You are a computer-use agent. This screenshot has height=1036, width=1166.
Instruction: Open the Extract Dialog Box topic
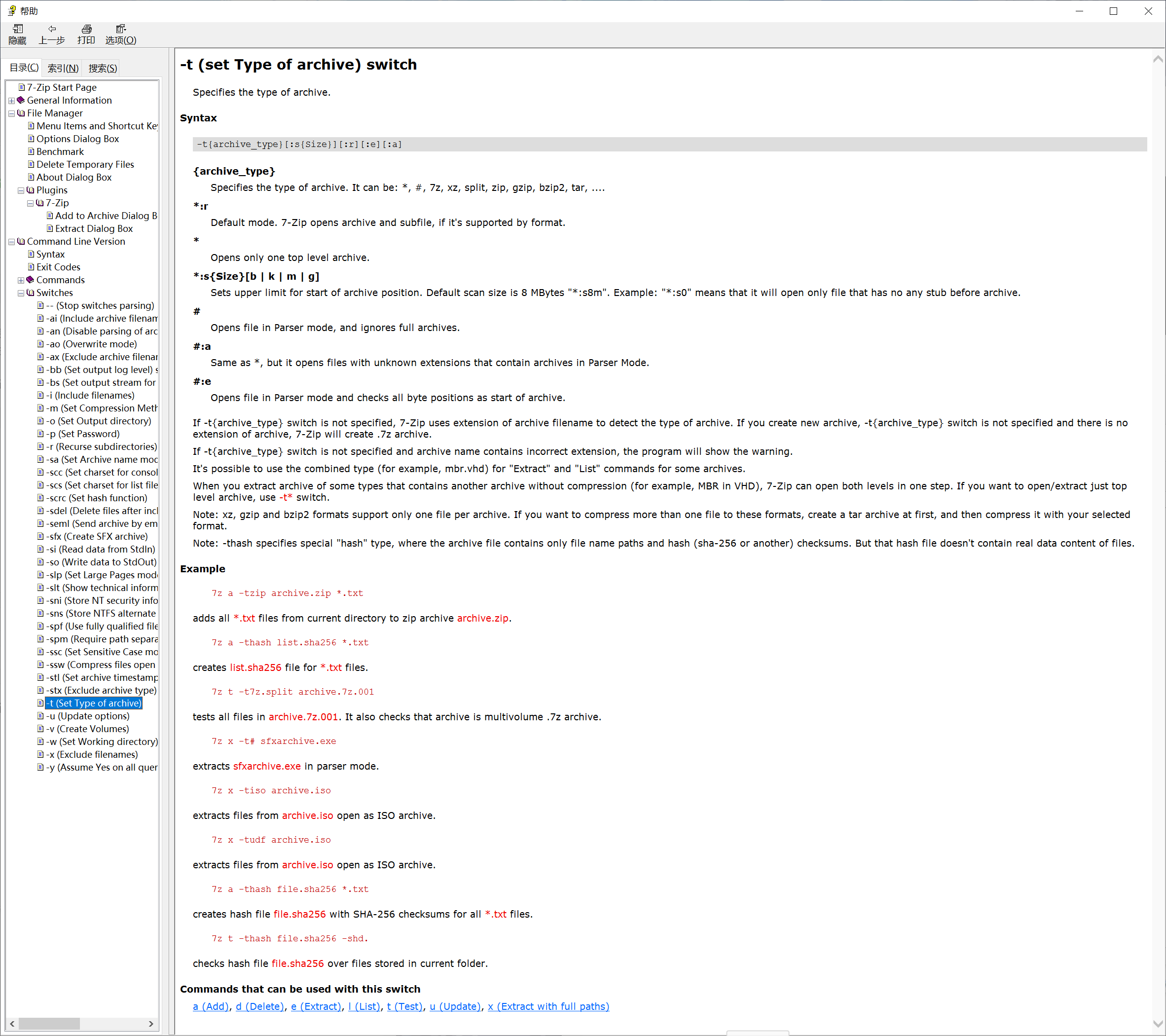pos(94,229)
